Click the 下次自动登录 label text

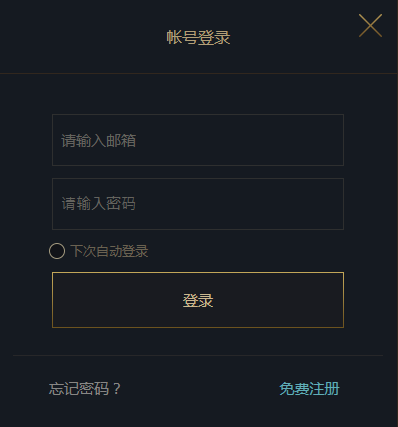(x=109, y=251)
